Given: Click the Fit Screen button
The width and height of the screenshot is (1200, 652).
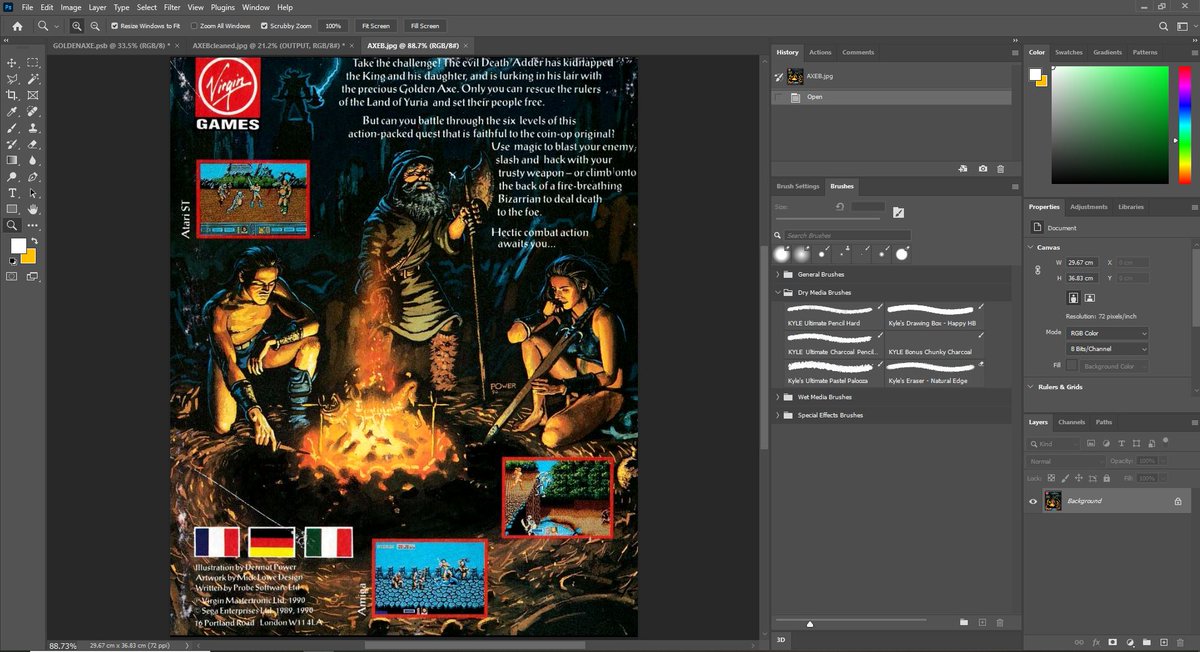Looking at the screenshot, I should [376, 26].
